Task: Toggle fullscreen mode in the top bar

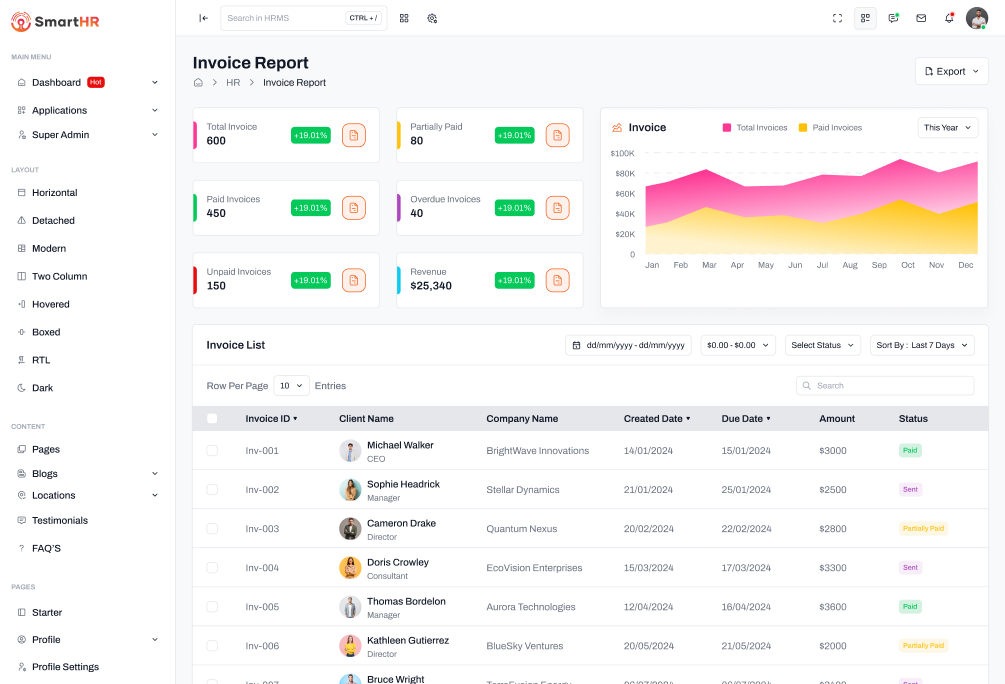Action: 838,18
